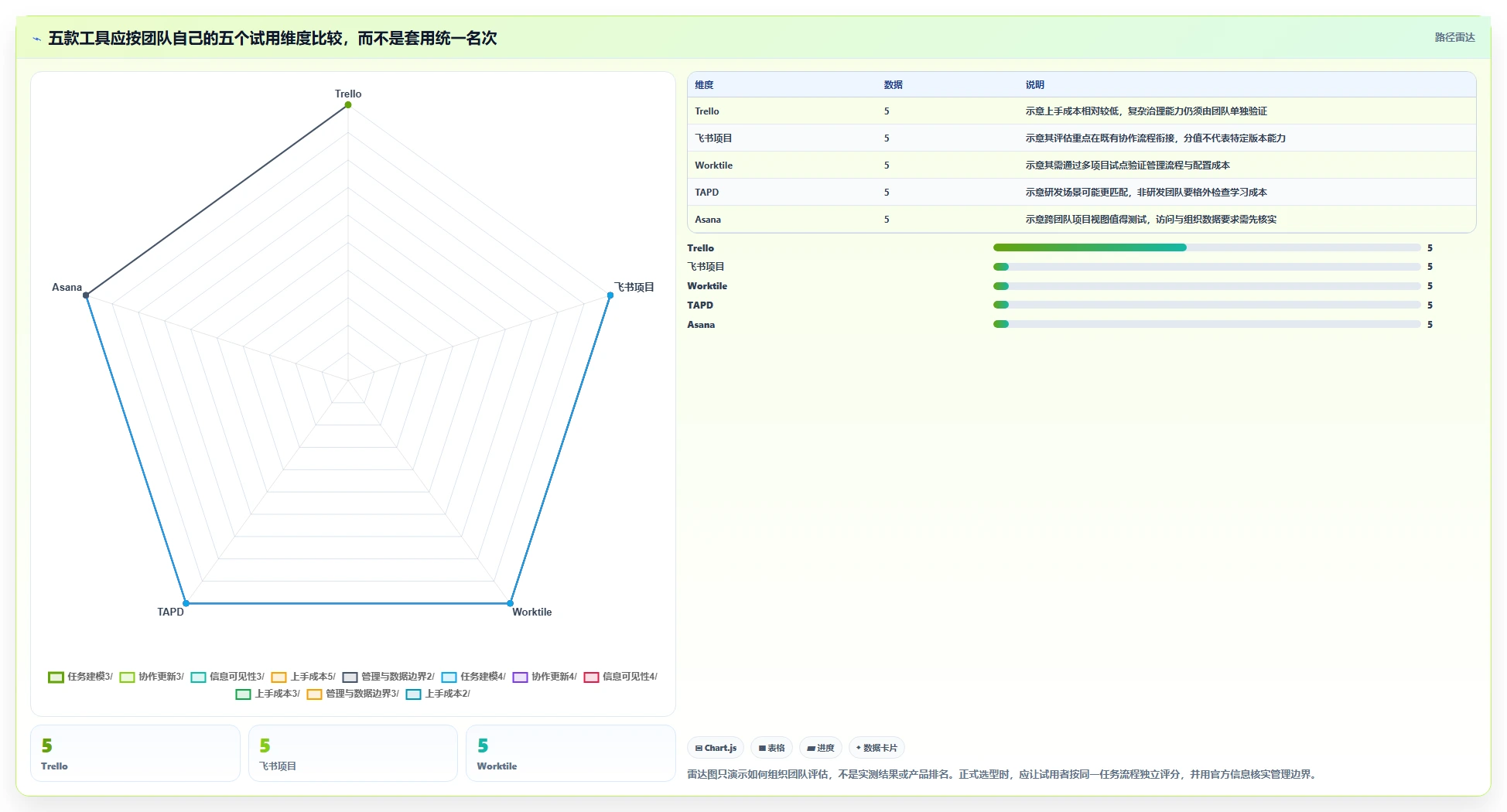Click the TAPD axis label on the radar
Image resolution: width=1507 pixels, height=812 pixels.
pos(171,612)
